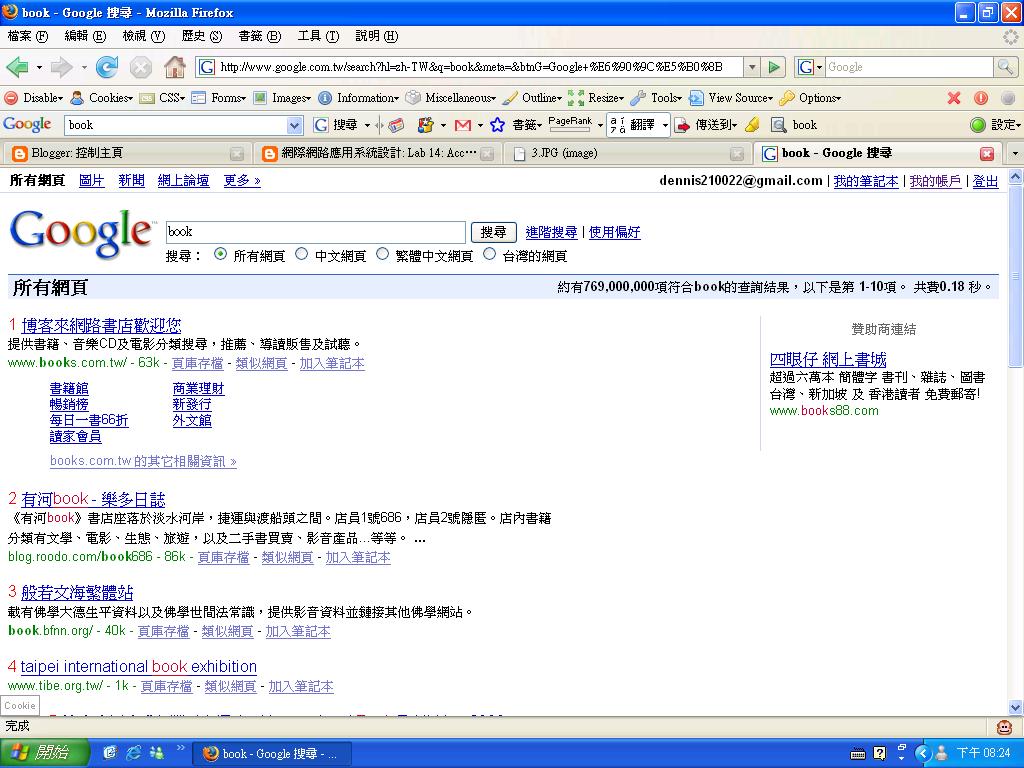
Task: Open the taipei international book exhibition result
Action: click(x=138, y=666)
